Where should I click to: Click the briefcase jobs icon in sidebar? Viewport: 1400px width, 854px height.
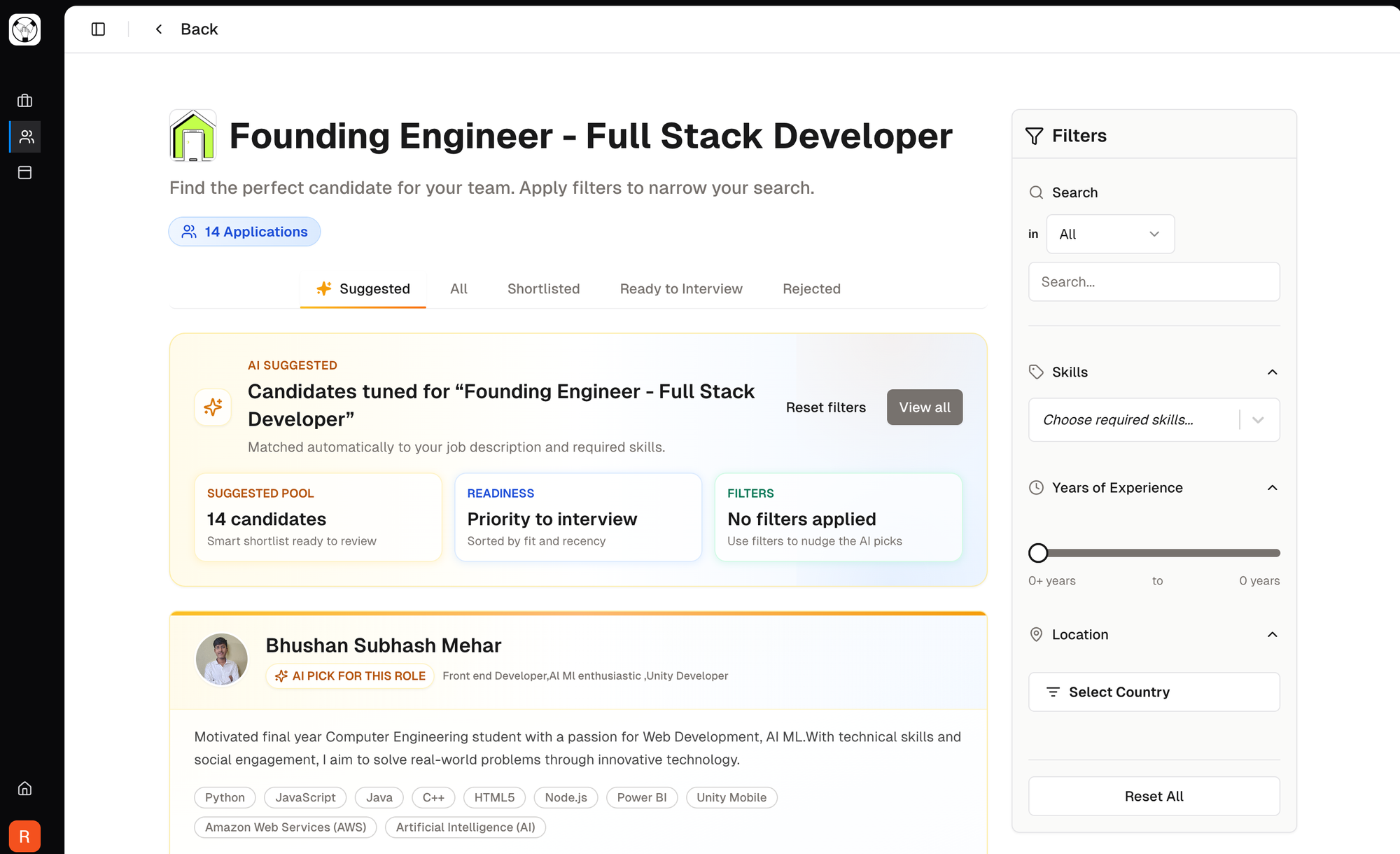click(x=25, y=101)
